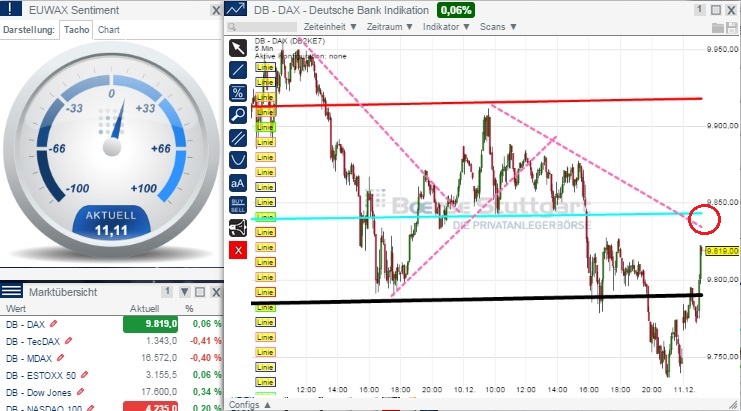This screenshot has width=741, height=411.
Task: Pick the U-shaped curve drawing tool
Action: click(238, 160)
